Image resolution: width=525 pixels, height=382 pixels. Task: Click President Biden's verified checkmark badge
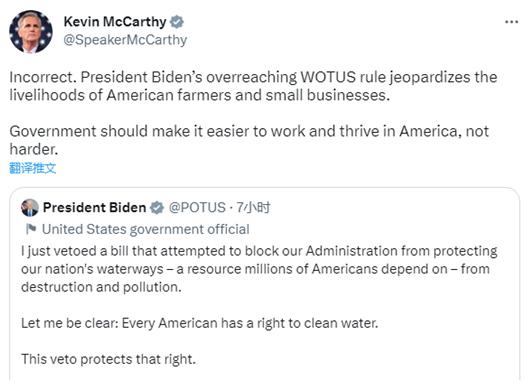(x=157, y=208)
